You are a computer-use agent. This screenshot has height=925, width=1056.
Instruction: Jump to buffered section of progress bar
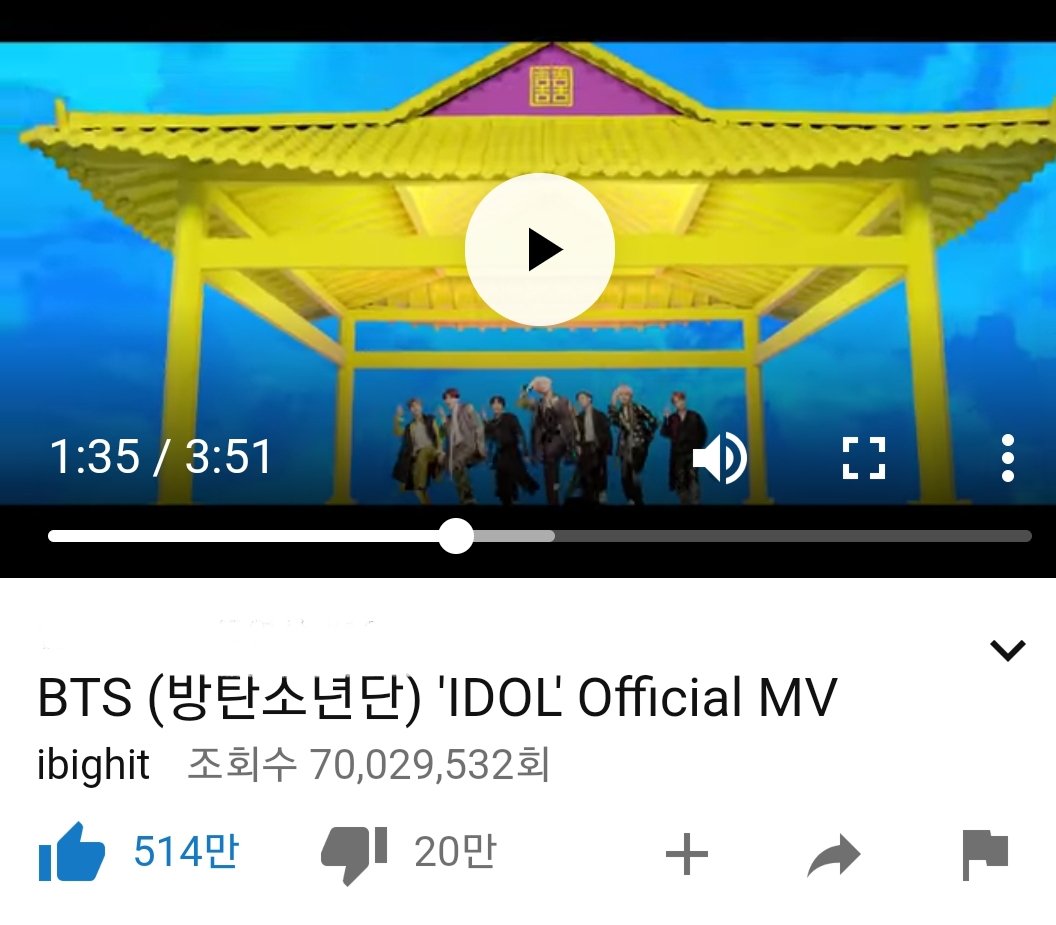(514, 536)
